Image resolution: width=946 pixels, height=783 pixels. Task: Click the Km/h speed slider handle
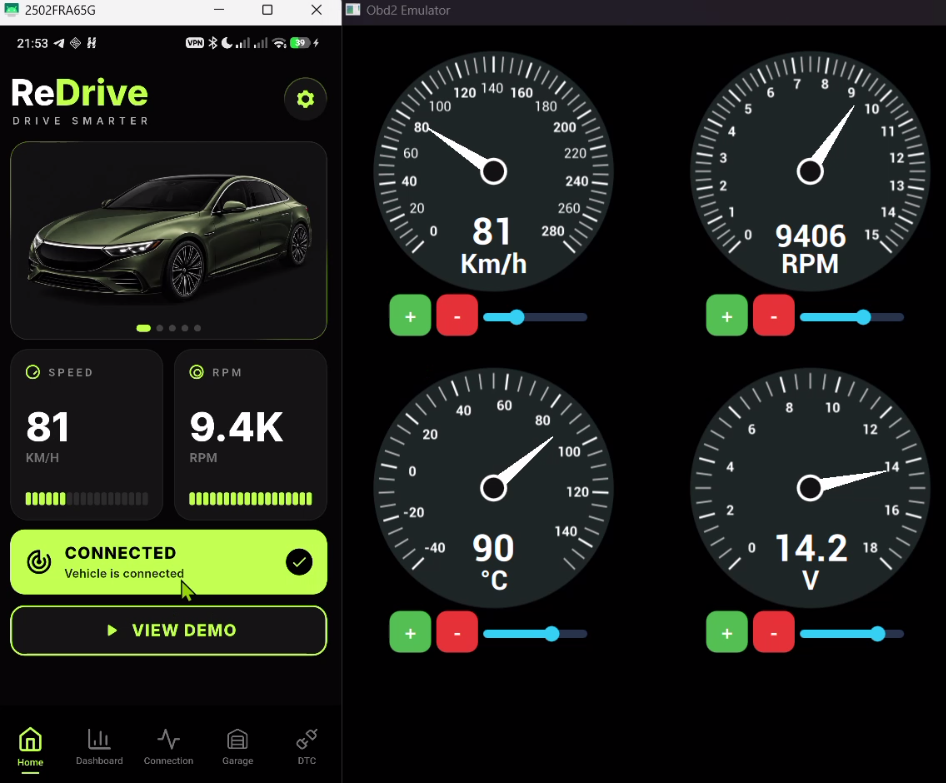click(516, 317)
